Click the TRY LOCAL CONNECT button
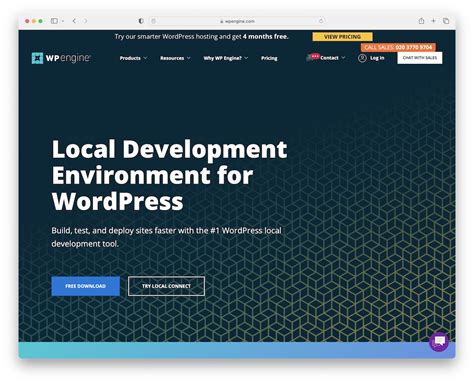 click(166, 286)
